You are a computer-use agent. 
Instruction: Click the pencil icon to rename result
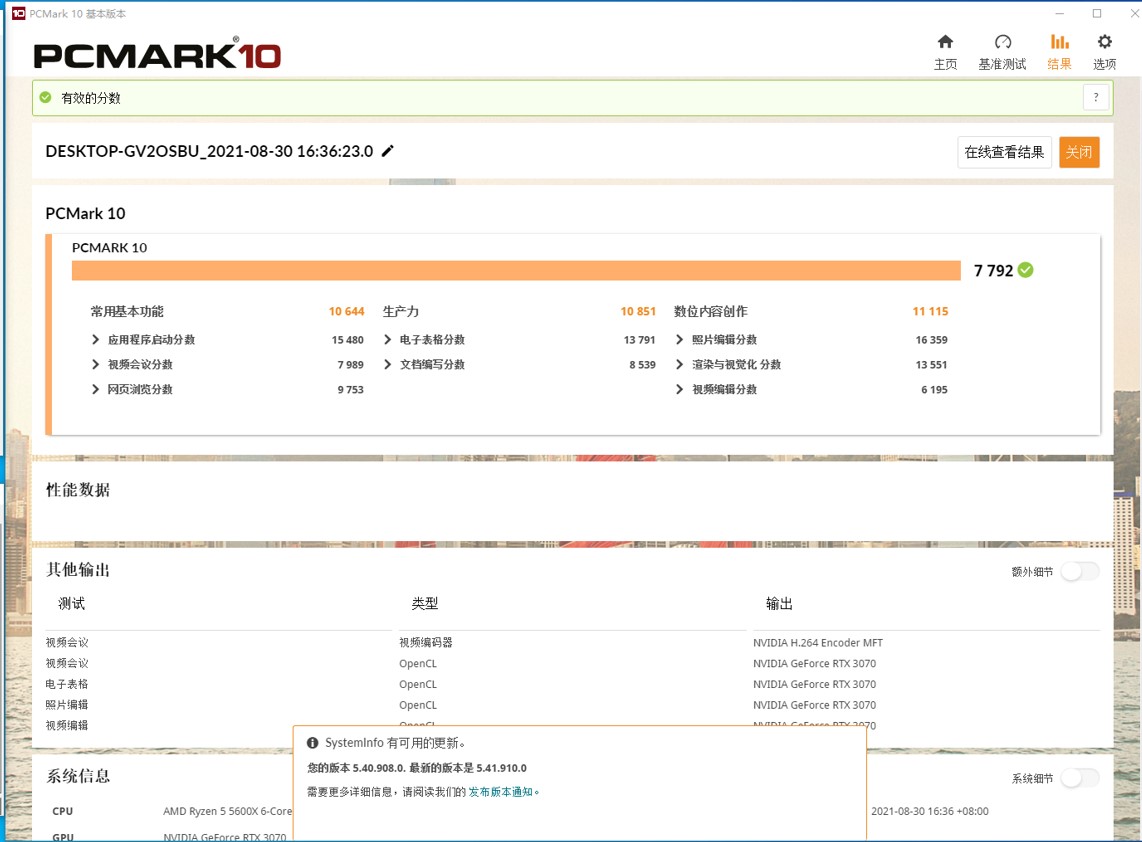[387, 151]
